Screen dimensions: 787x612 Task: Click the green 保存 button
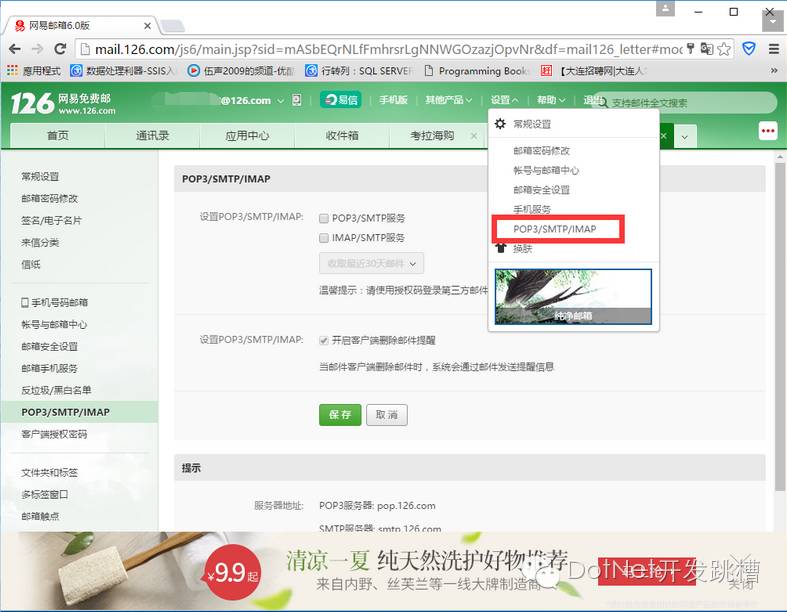[x=340, y=415]
